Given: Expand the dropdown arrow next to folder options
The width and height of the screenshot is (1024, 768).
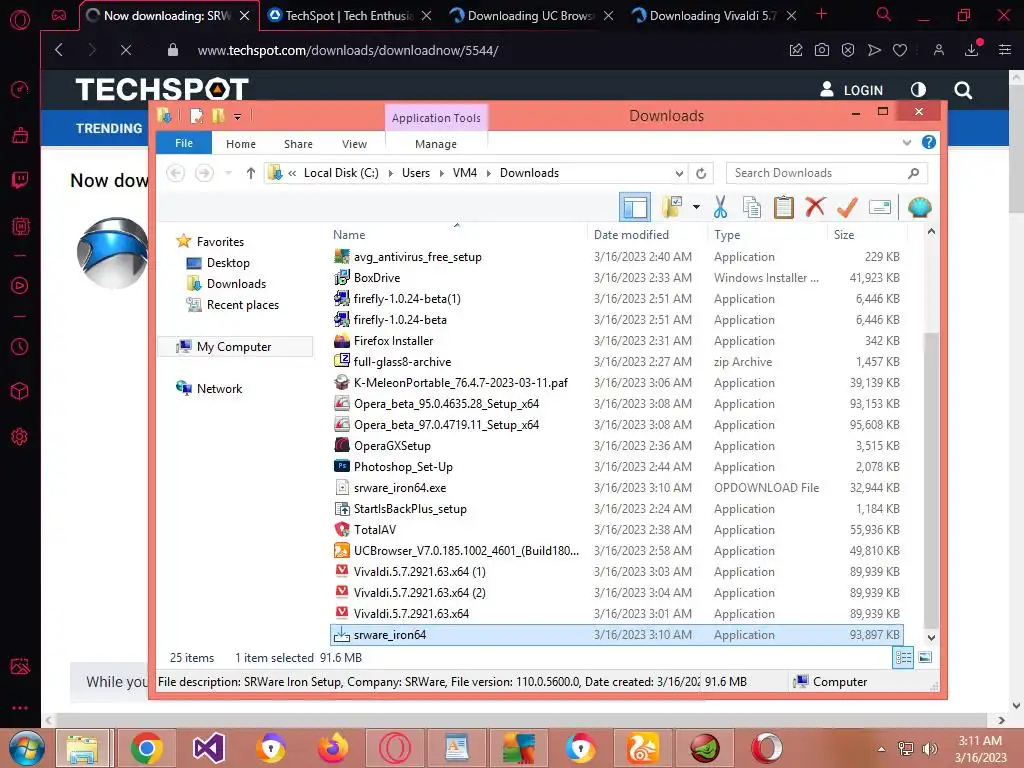Looking at the screenshot, I should coord(696,208).
